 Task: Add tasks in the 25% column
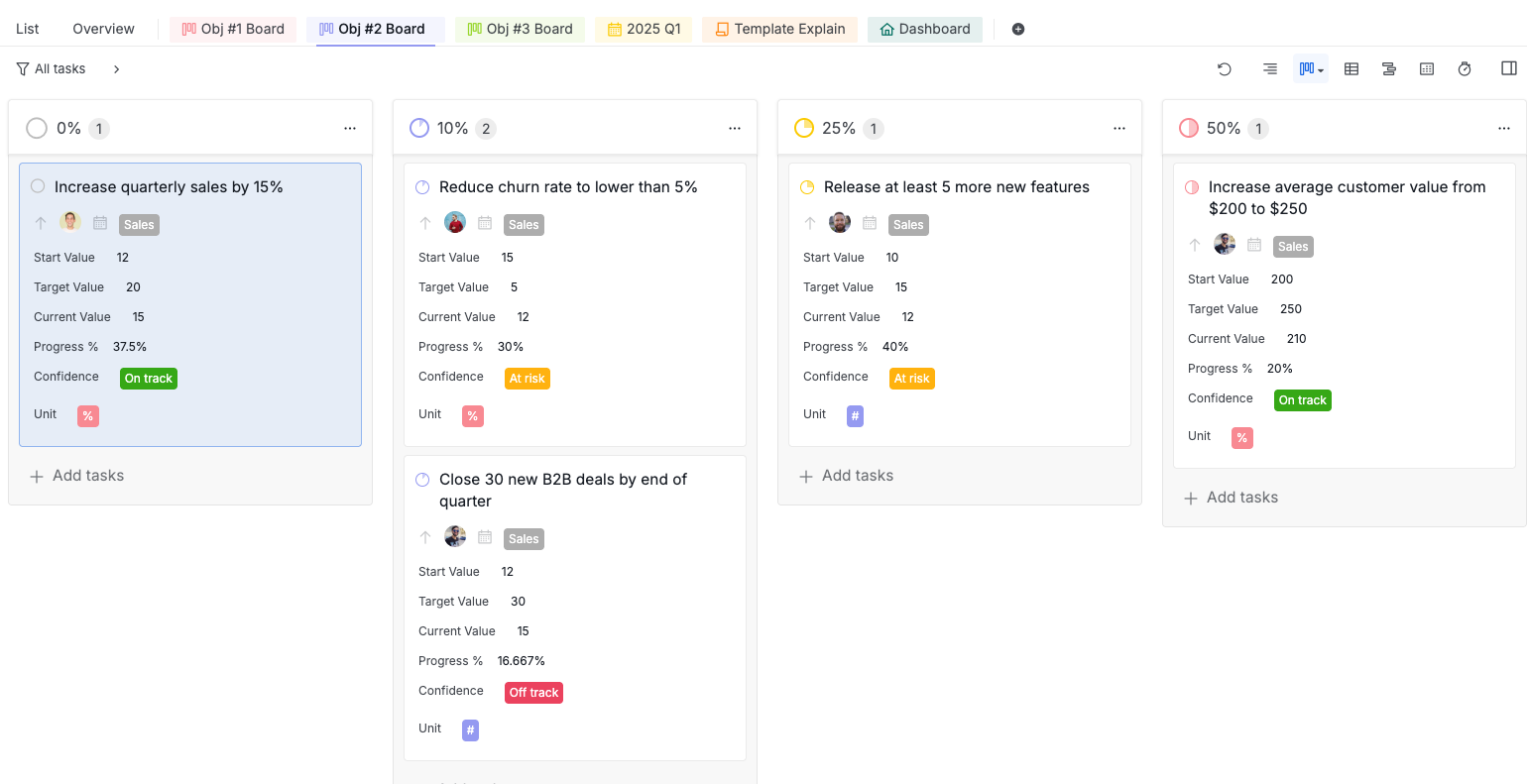pos(847,476)
